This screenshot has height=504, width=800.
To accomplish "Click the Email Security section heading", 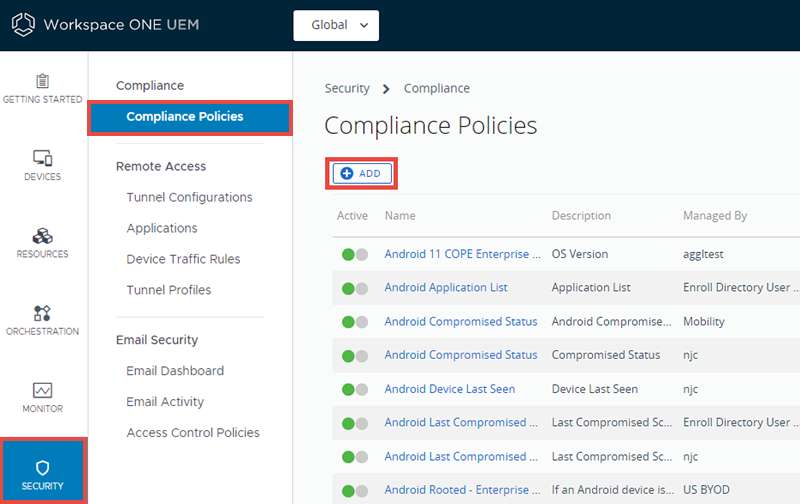I will point(157,340).
